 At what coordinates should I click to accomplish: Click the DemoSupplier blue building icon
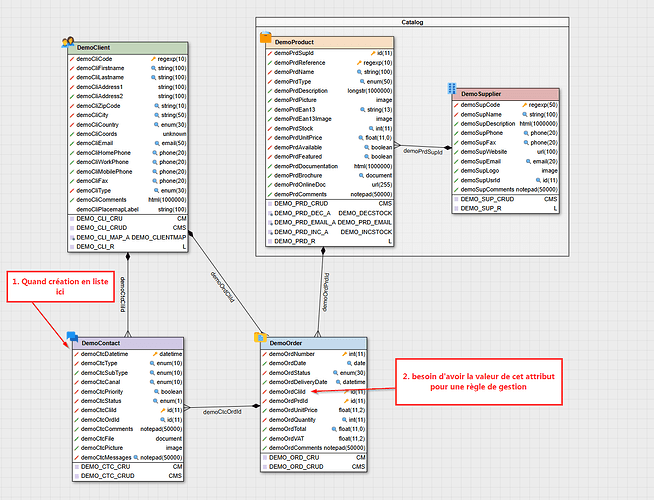click(451, 90)
